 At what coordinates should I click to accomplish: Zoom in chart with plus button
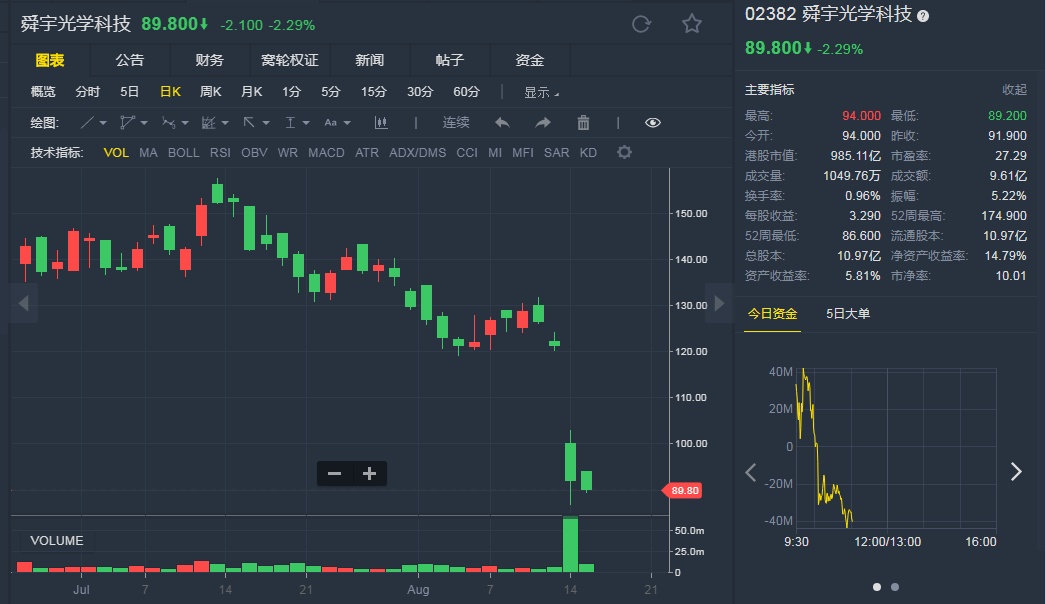point(370,474)
